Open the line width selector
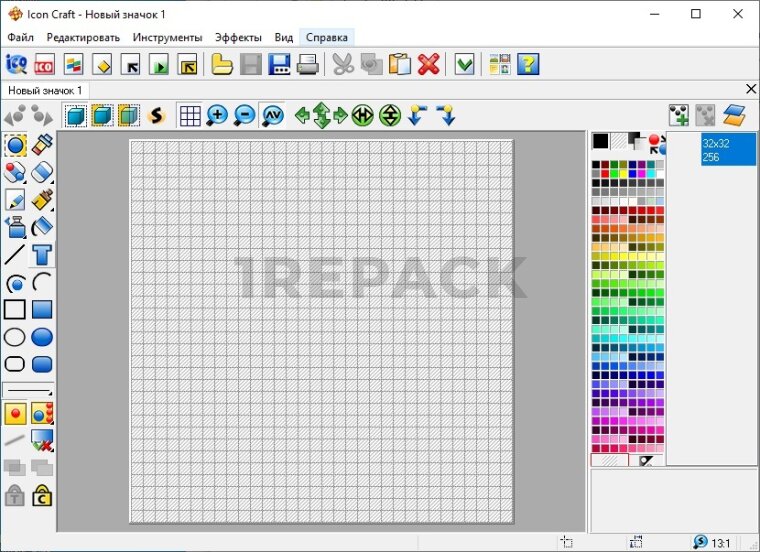Image resolution: width=760 pixels, height=552 pixels. pyautogui.click(x=28, y=389)
